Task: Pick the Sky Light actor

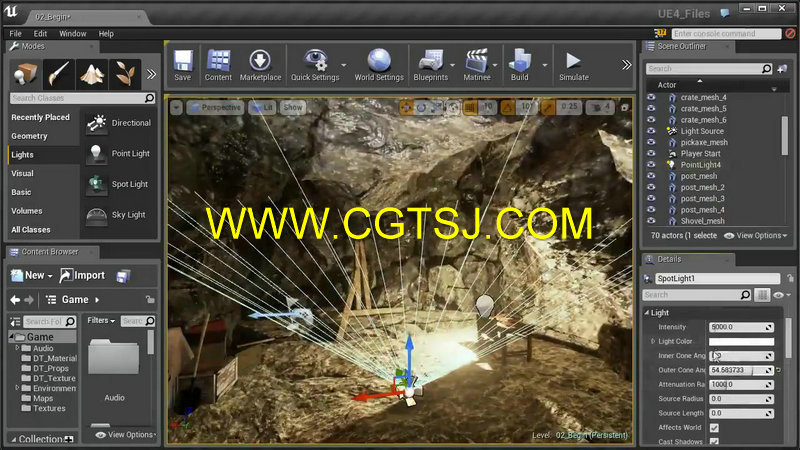Action: (119, 215)
